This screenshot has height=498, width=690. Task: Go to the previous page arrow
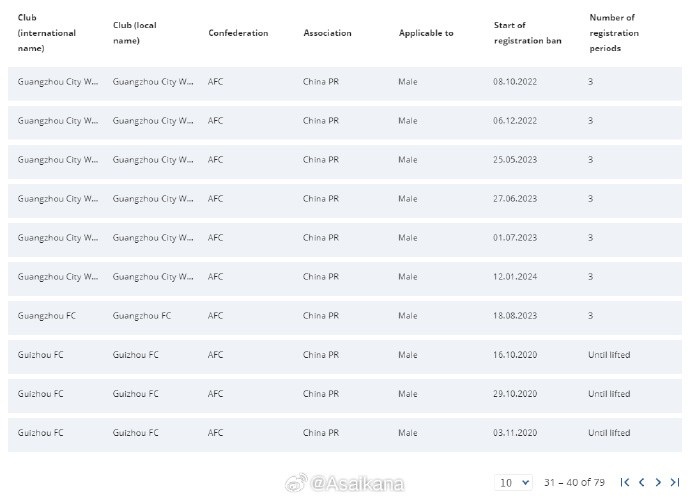[x=642, y=482]
